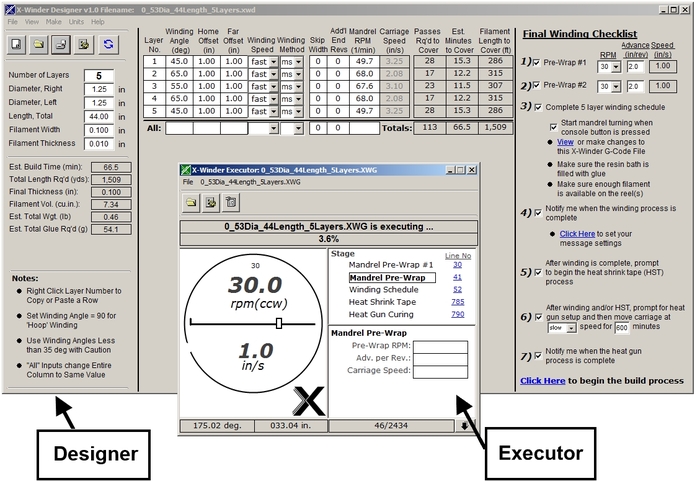Click line number 30 link for Mandrel Pre-Wrap #1
Viewport: 700px width, 481px height.
pyautogui.click(x=458, y=265)
